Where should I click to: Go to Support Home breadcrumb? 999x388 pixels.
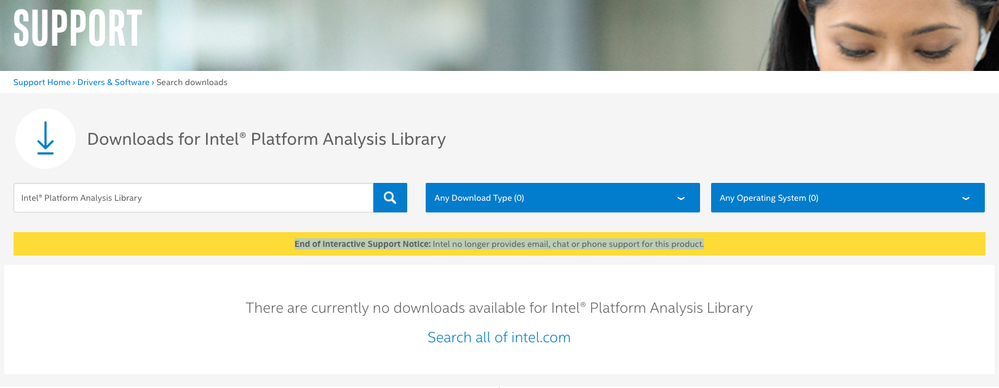42,82
